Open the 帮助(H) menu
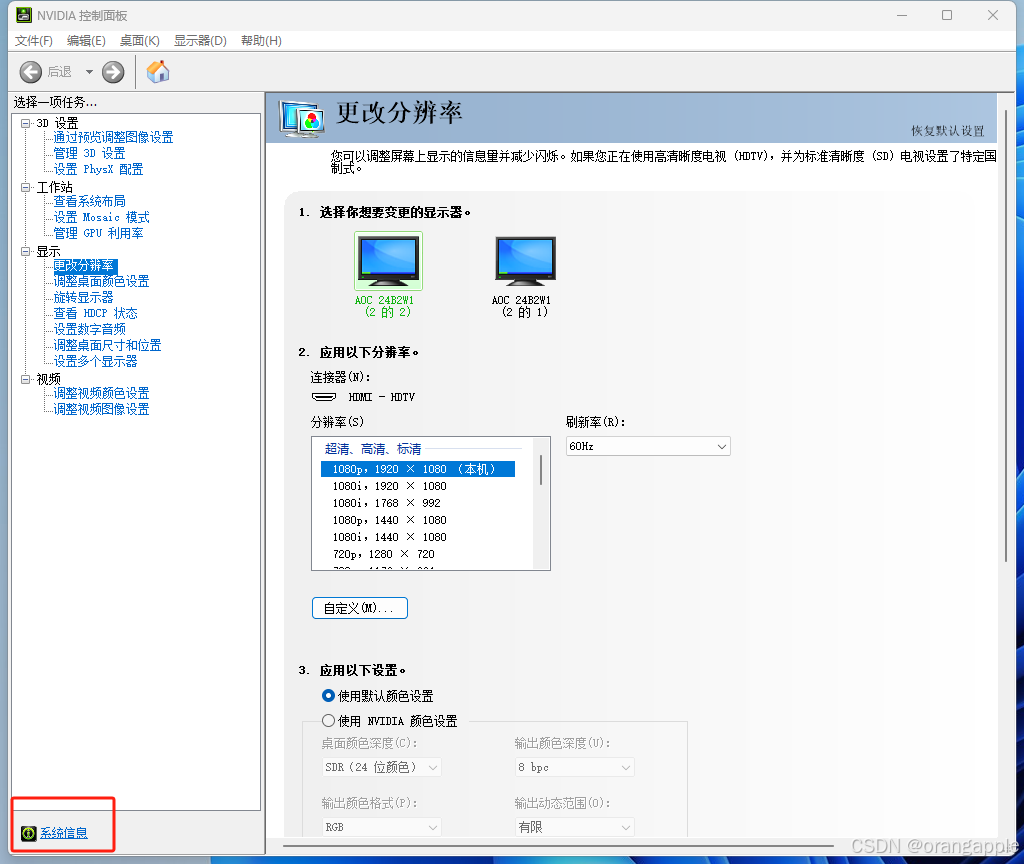 tap(261, 40)
